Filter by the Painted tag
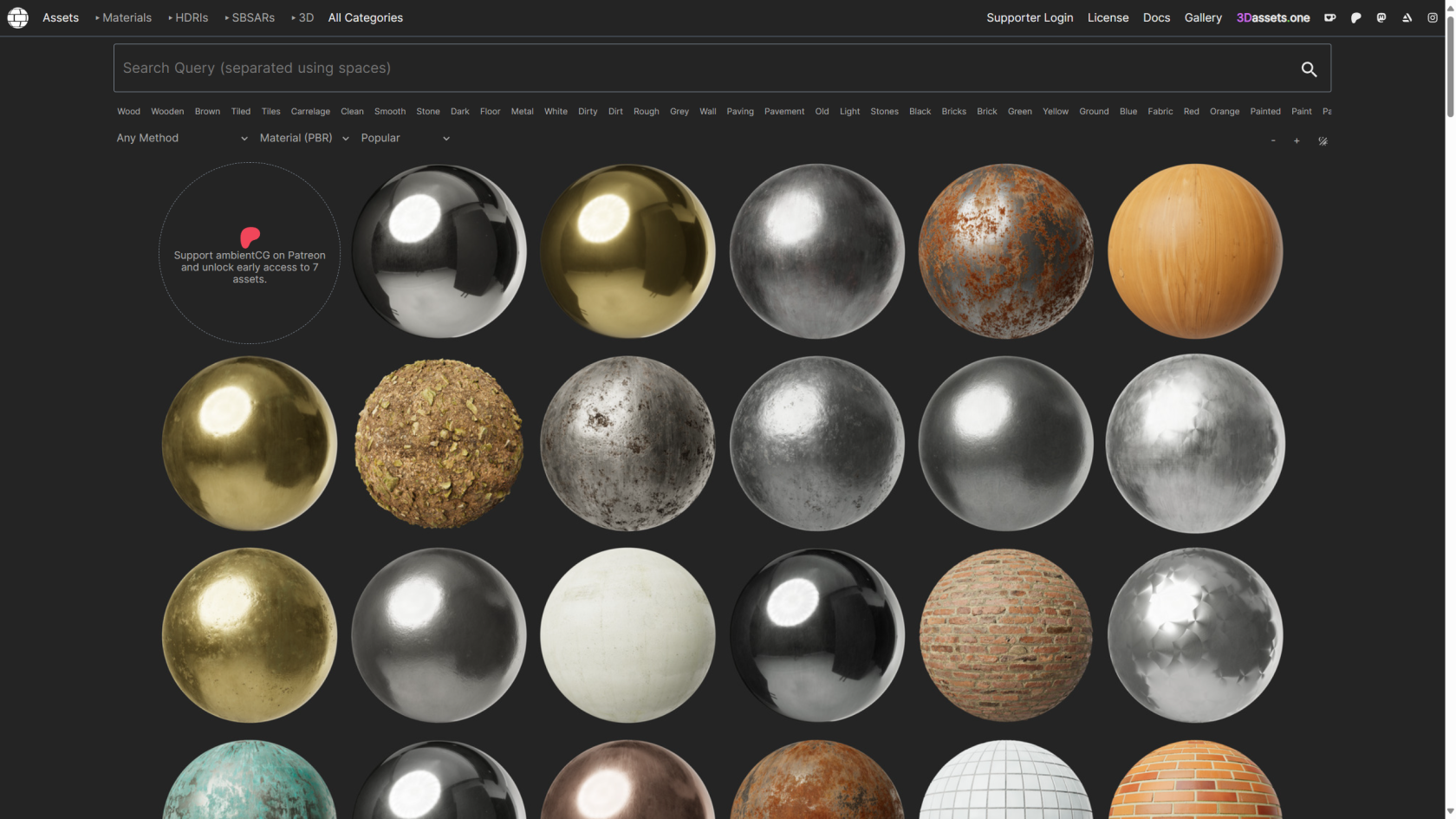1456x819 pixels. pyautogui.click(x=1265, y=111)
